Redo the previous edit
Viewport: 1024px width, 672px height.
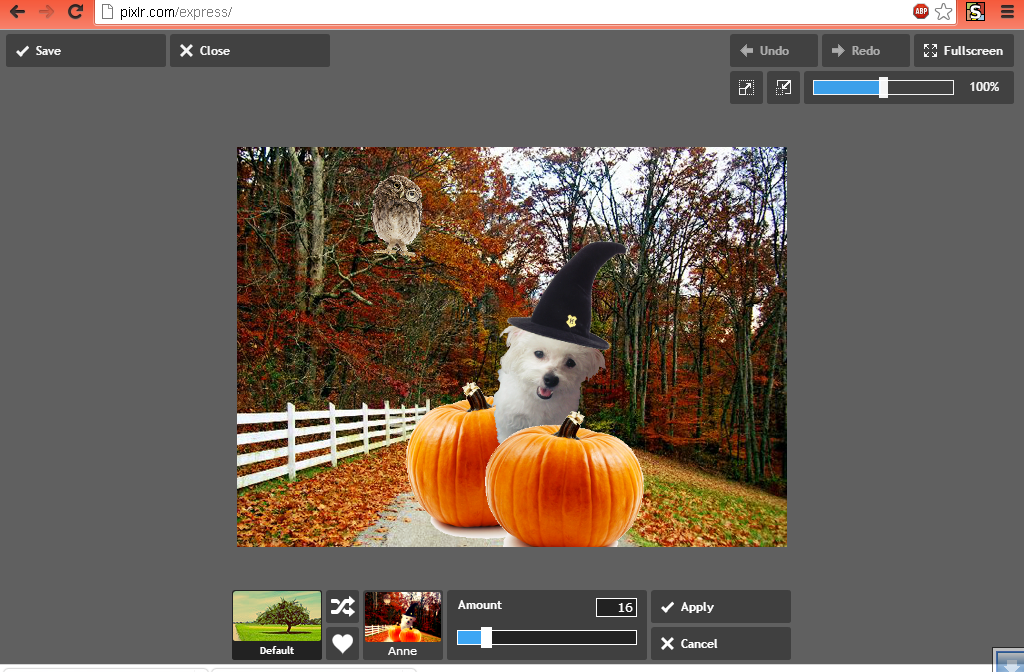pos(865,50)
